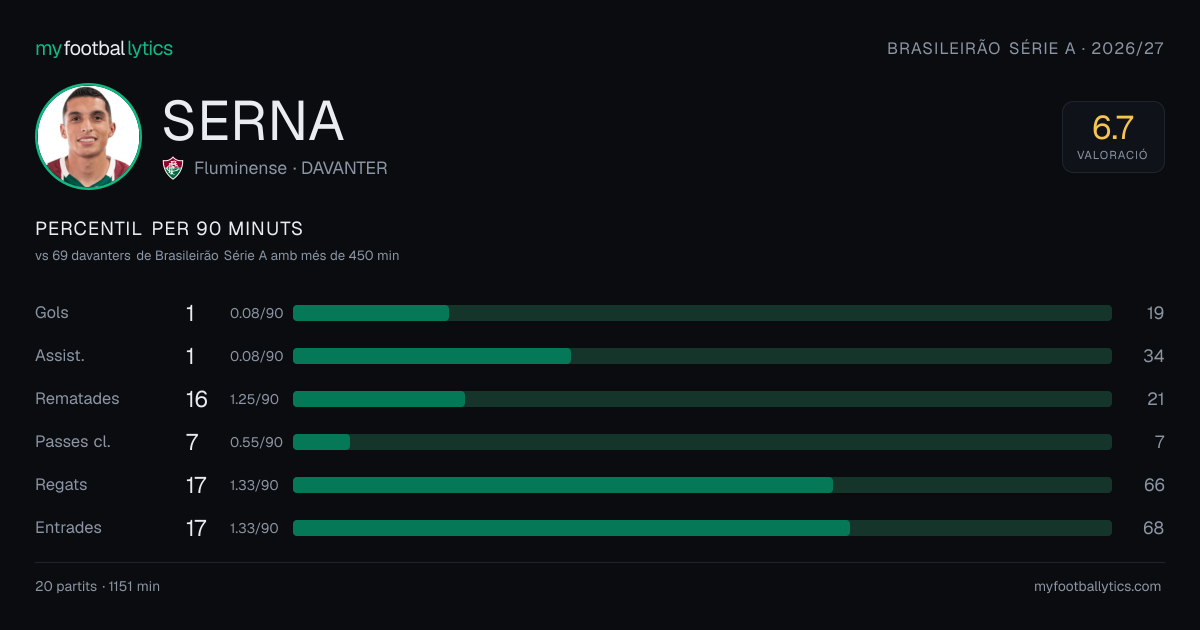The width and height of the screenshot is (1200, 630).
Task: Click the Regats percentile bar
Action: pyautogui.click(x=702, y=485)
